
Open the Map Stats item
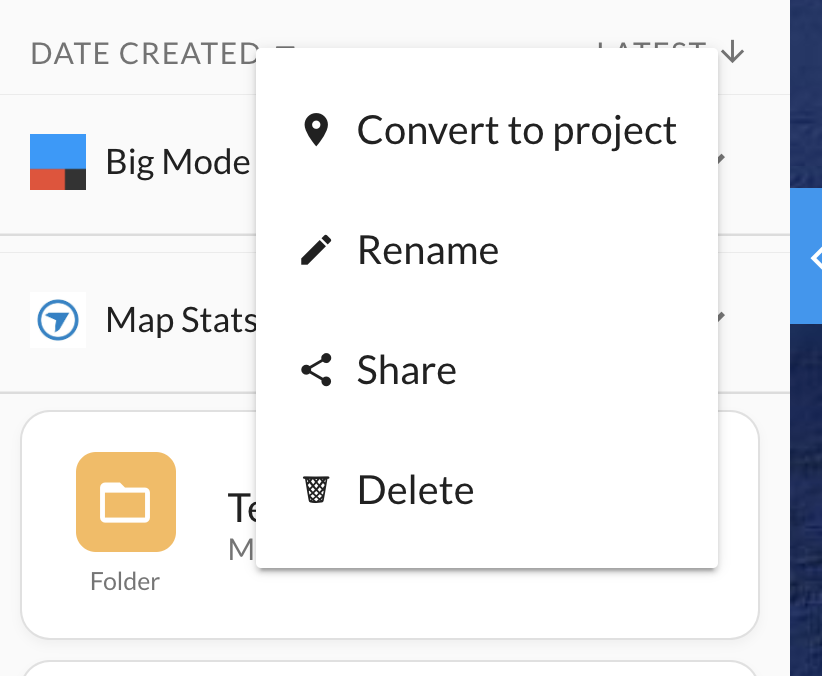pyautogui.click(x=181, y=320)
